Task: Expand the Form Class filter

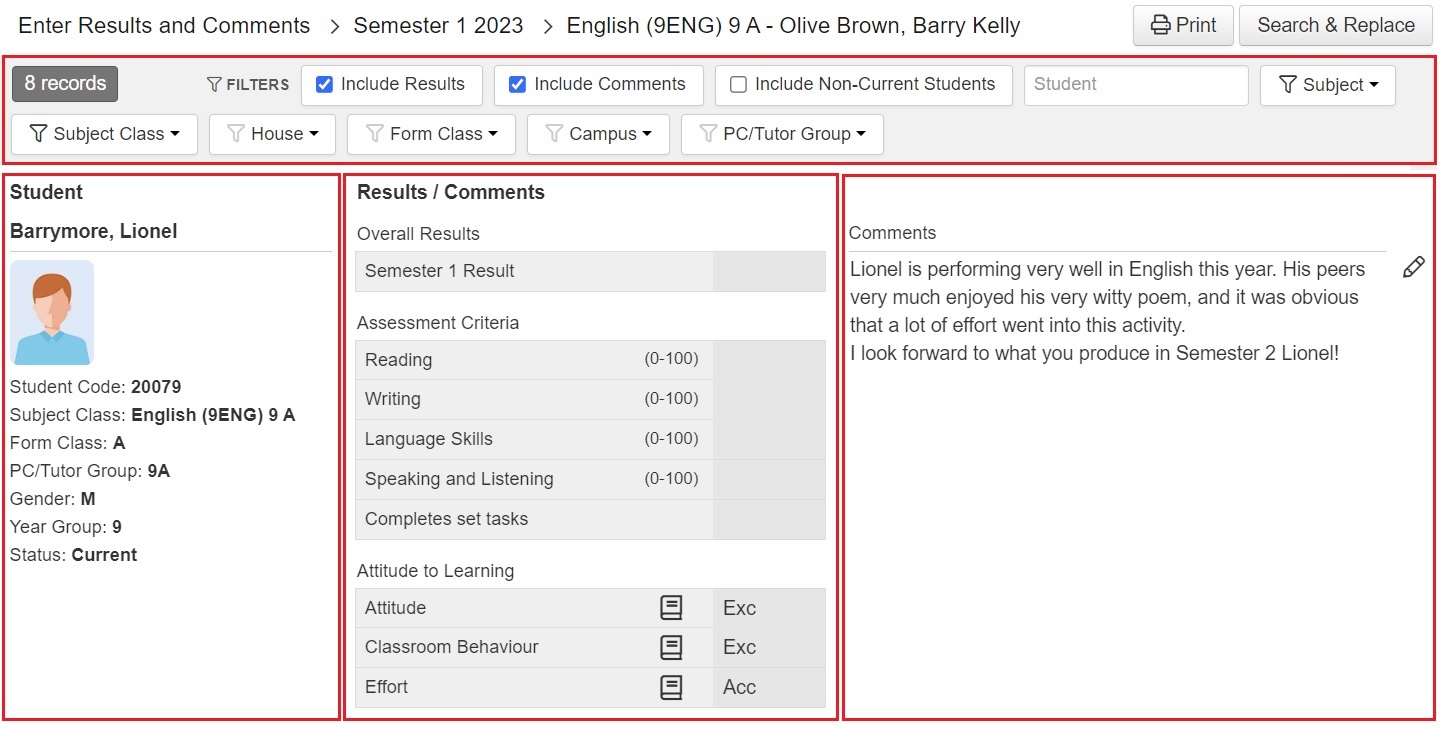Action: pos(431,134)
